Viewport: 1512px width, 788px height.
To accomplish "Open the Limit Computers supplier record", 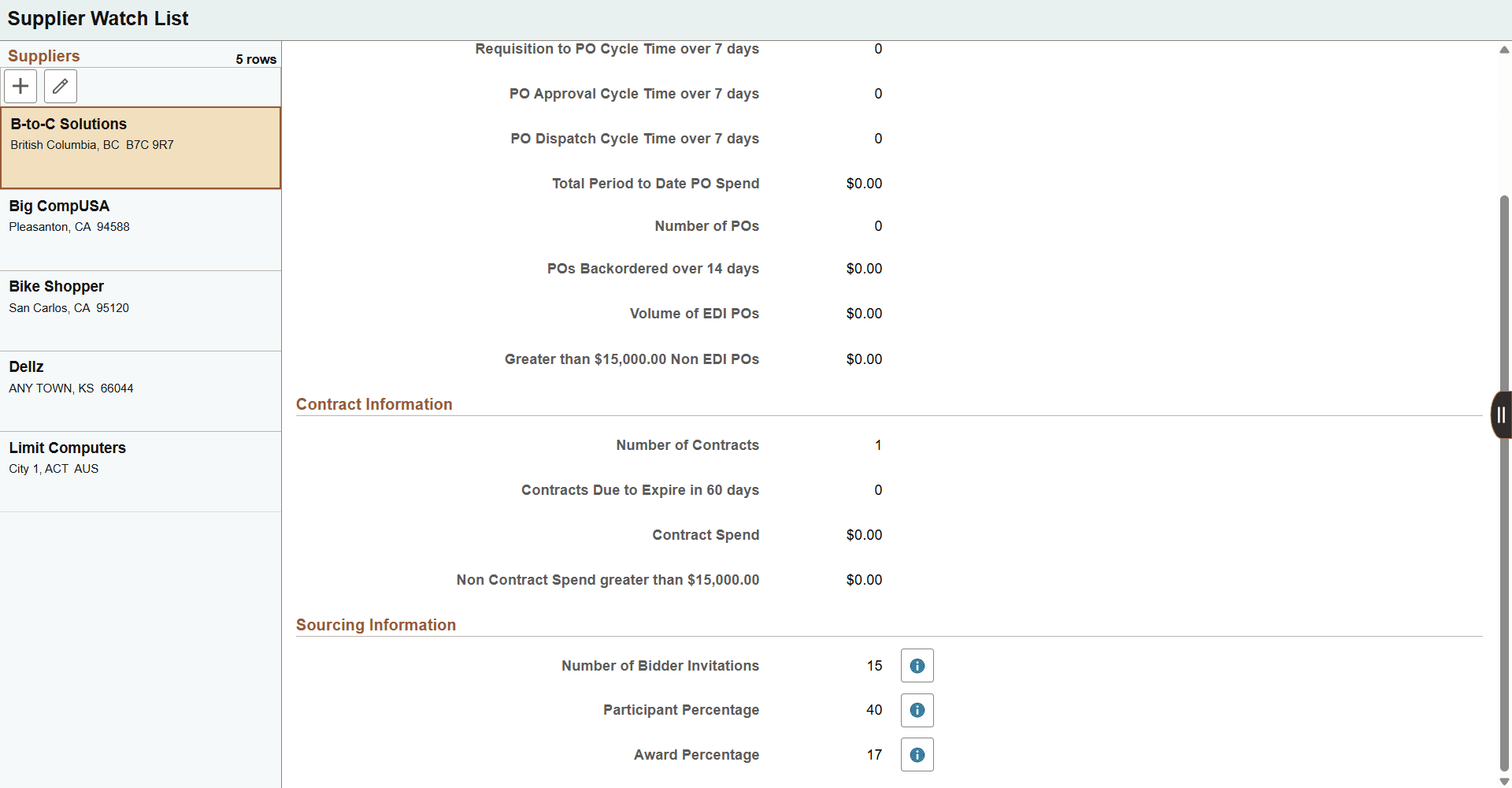I will (140, 470).
